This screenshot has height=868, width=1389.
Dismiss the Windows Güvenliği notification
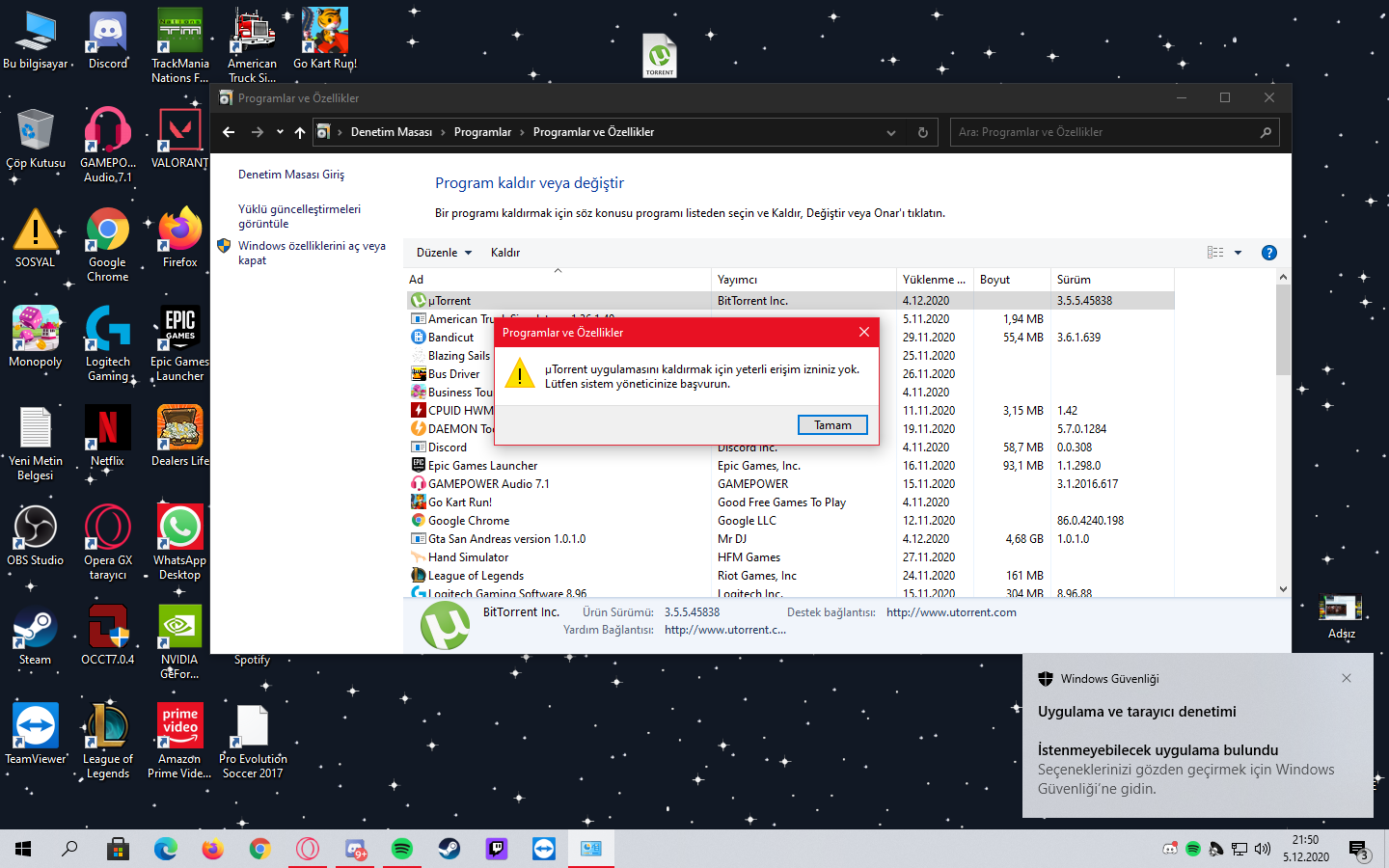coord(1347,678)
